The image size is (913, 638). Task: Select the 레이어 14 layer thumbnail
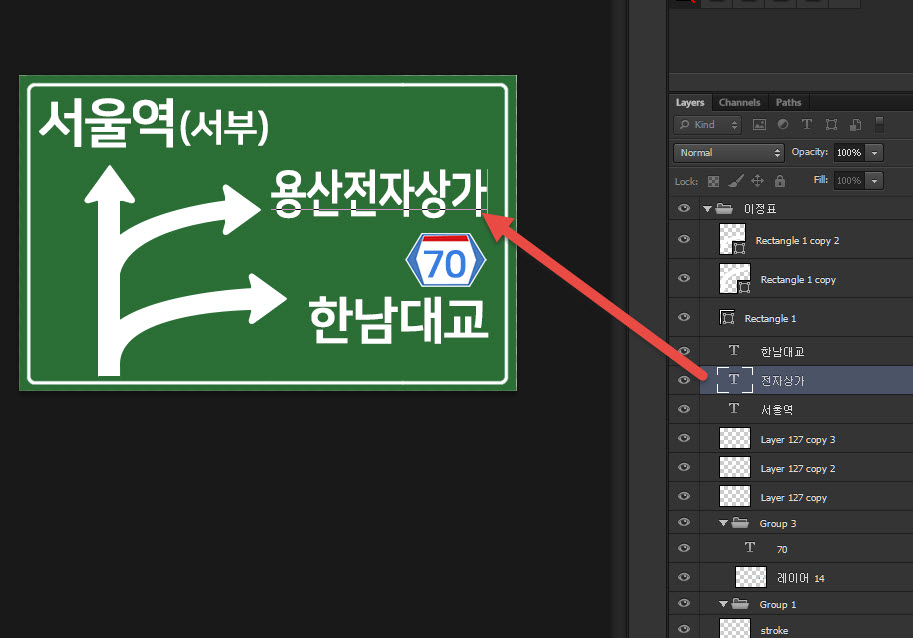click(751, 577)
